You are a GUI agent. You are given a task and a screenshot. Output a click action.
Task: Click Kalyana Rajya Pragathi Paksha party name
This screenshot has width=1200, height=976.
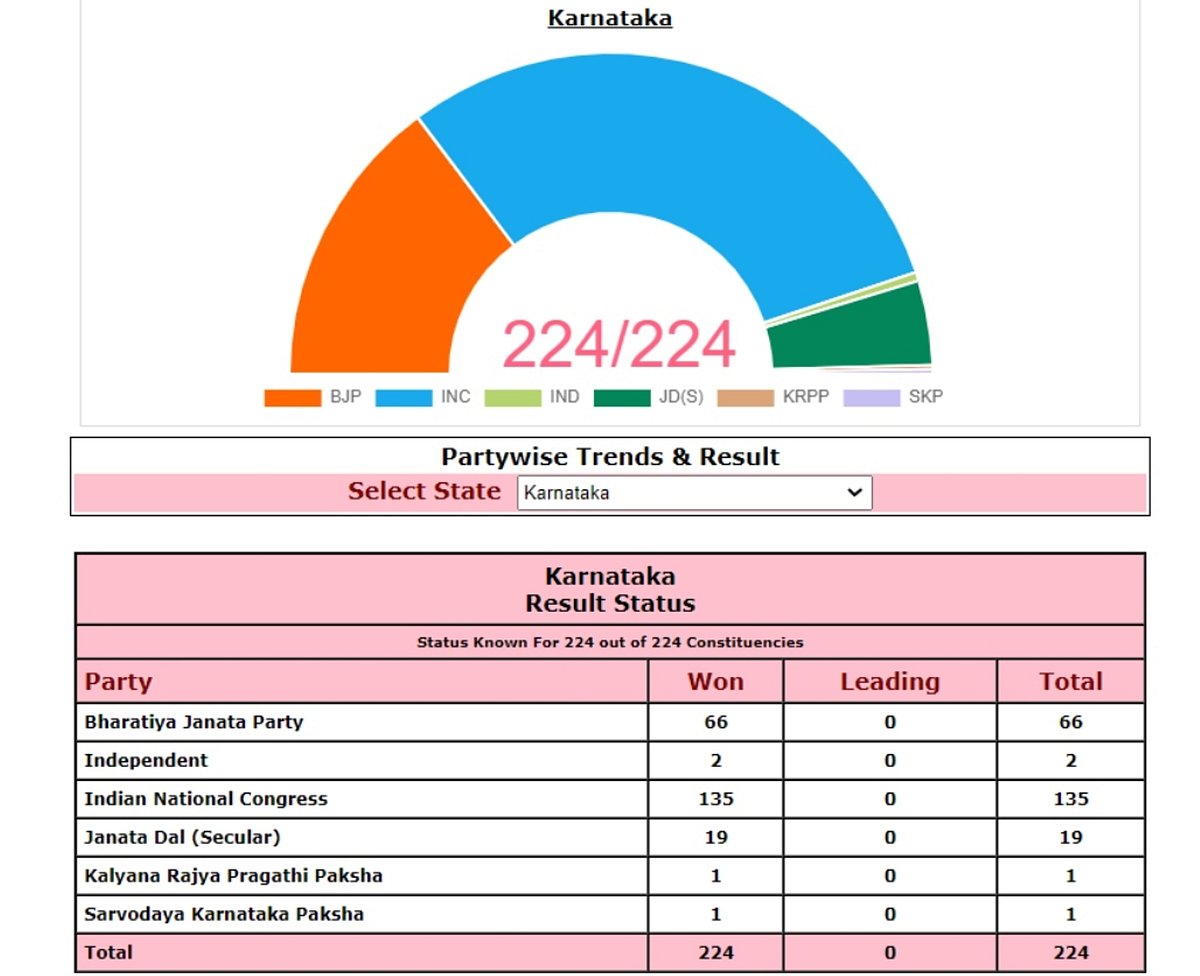coord(233,875)
